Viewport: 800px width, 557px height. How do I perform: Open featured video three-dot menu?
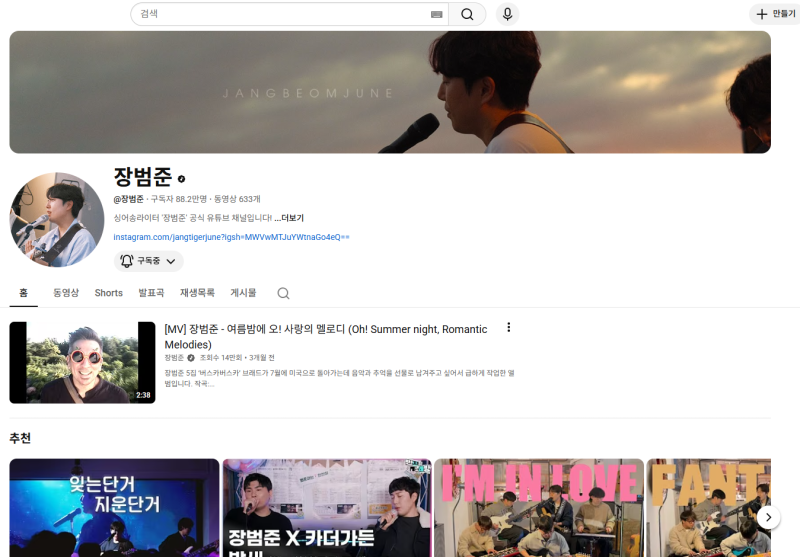point(508,327)
